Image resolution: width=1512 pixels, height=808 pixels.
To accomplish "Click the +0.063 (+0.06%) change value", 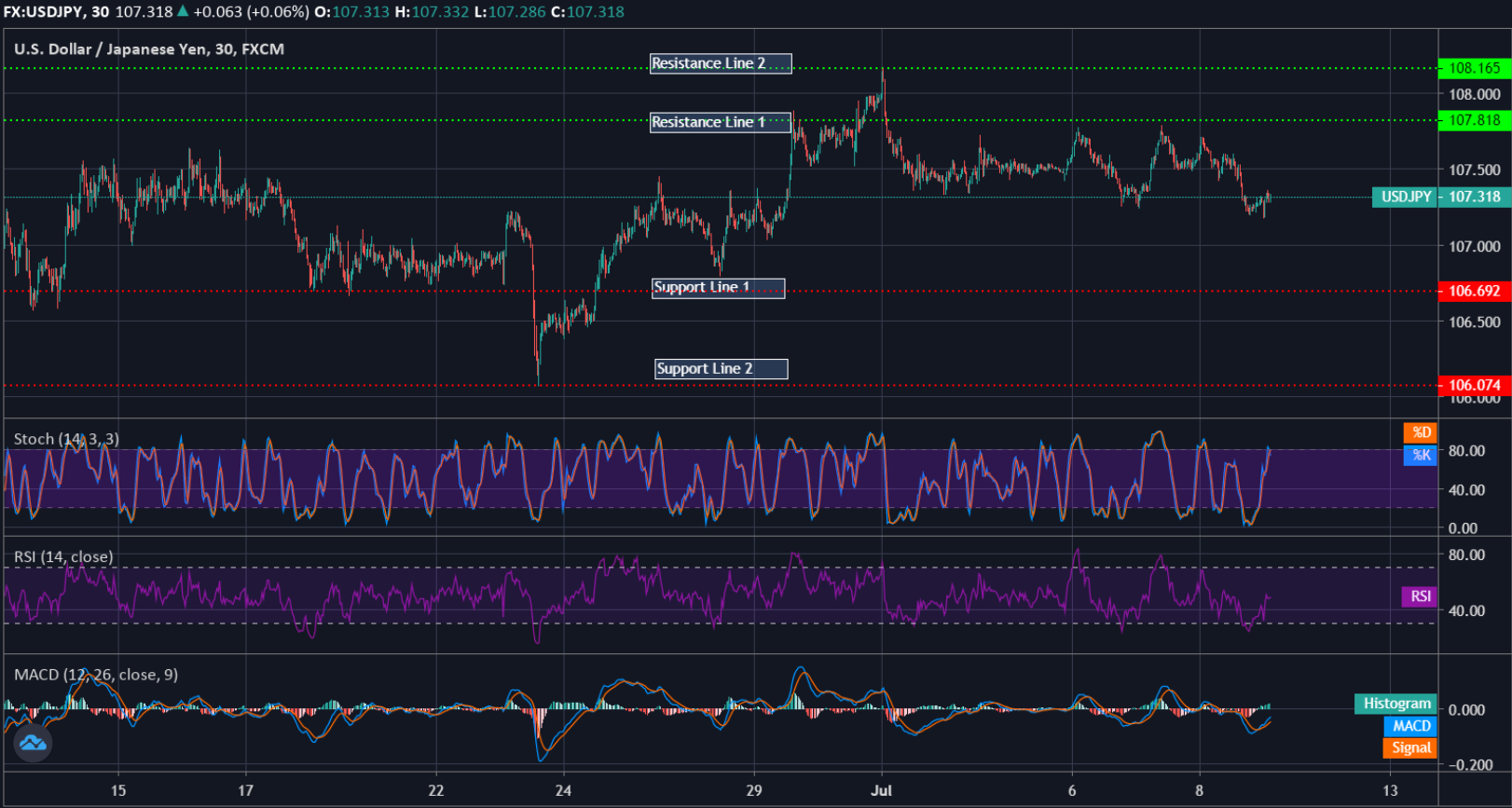I will [x=251, y=12].
